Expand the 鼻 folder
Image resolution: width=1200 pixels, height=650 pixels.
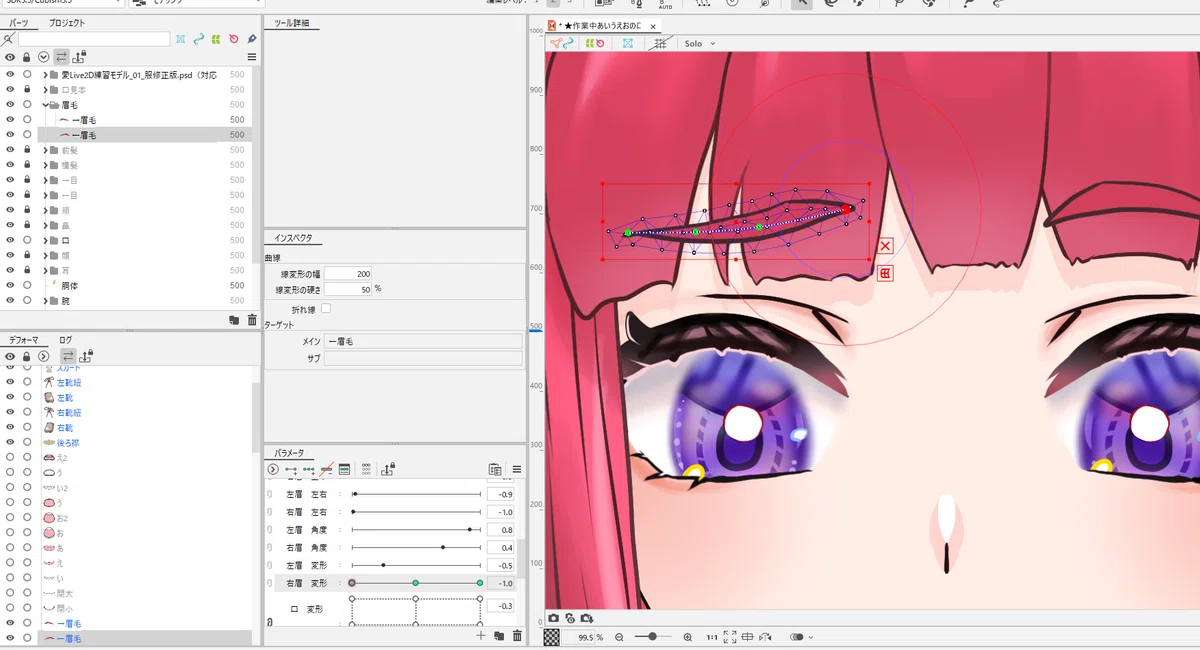(46, 225)
